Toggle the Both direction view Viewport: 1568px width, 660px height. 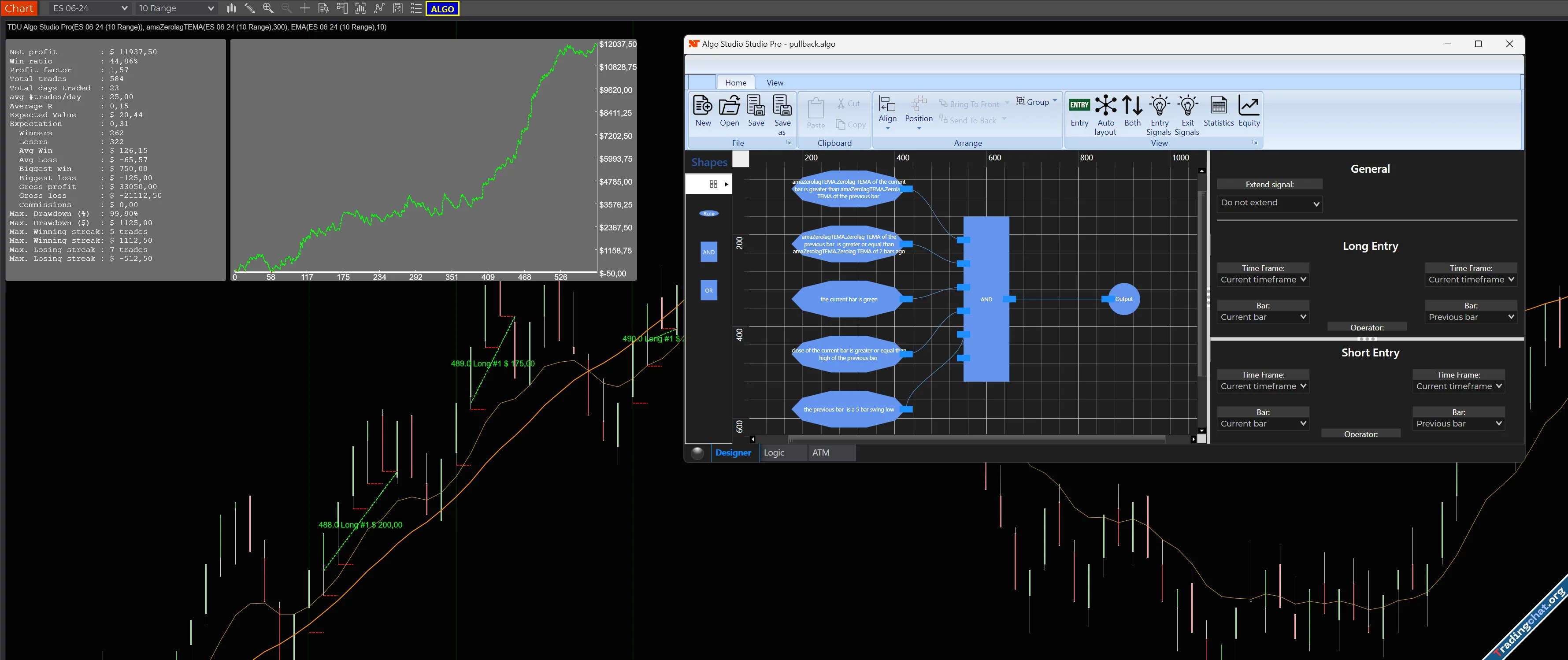tap(1132, 107)
